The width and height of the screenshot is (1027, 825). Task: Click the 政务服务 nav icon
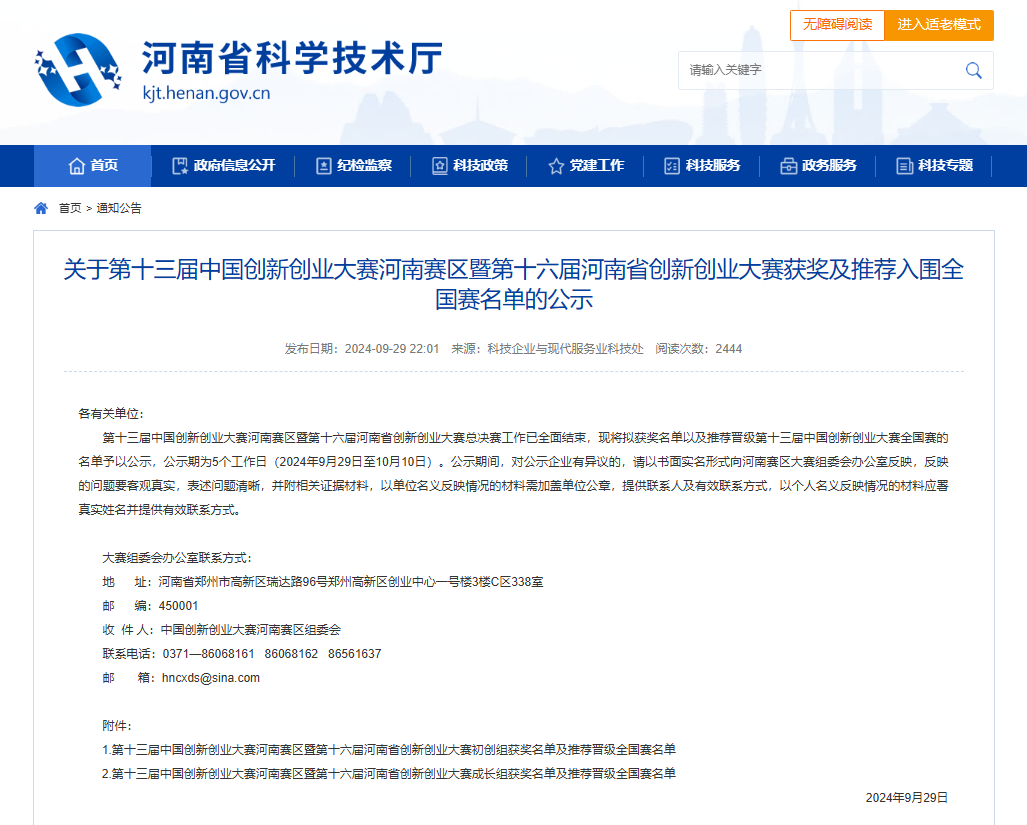point(788,166)
